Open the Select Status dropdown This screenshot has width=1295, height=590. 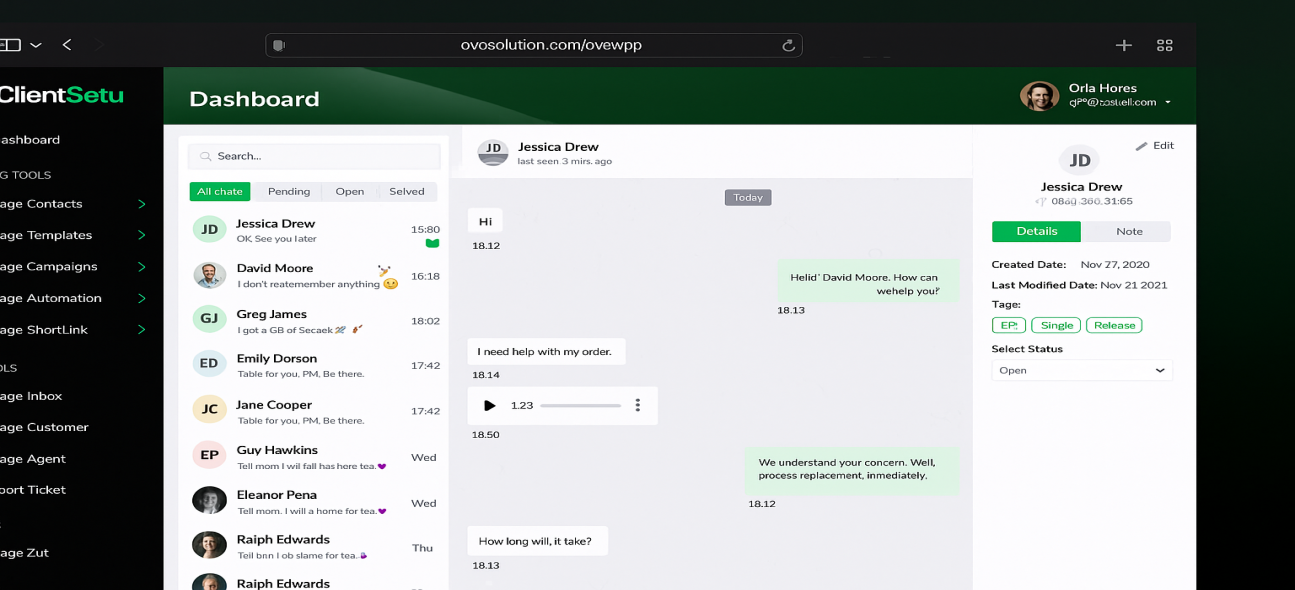point(1081,370)
